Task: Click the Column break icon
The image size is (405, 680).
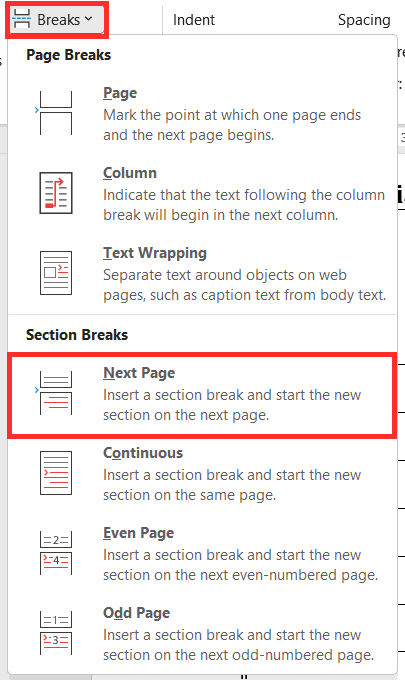Action: click(56, 193)
